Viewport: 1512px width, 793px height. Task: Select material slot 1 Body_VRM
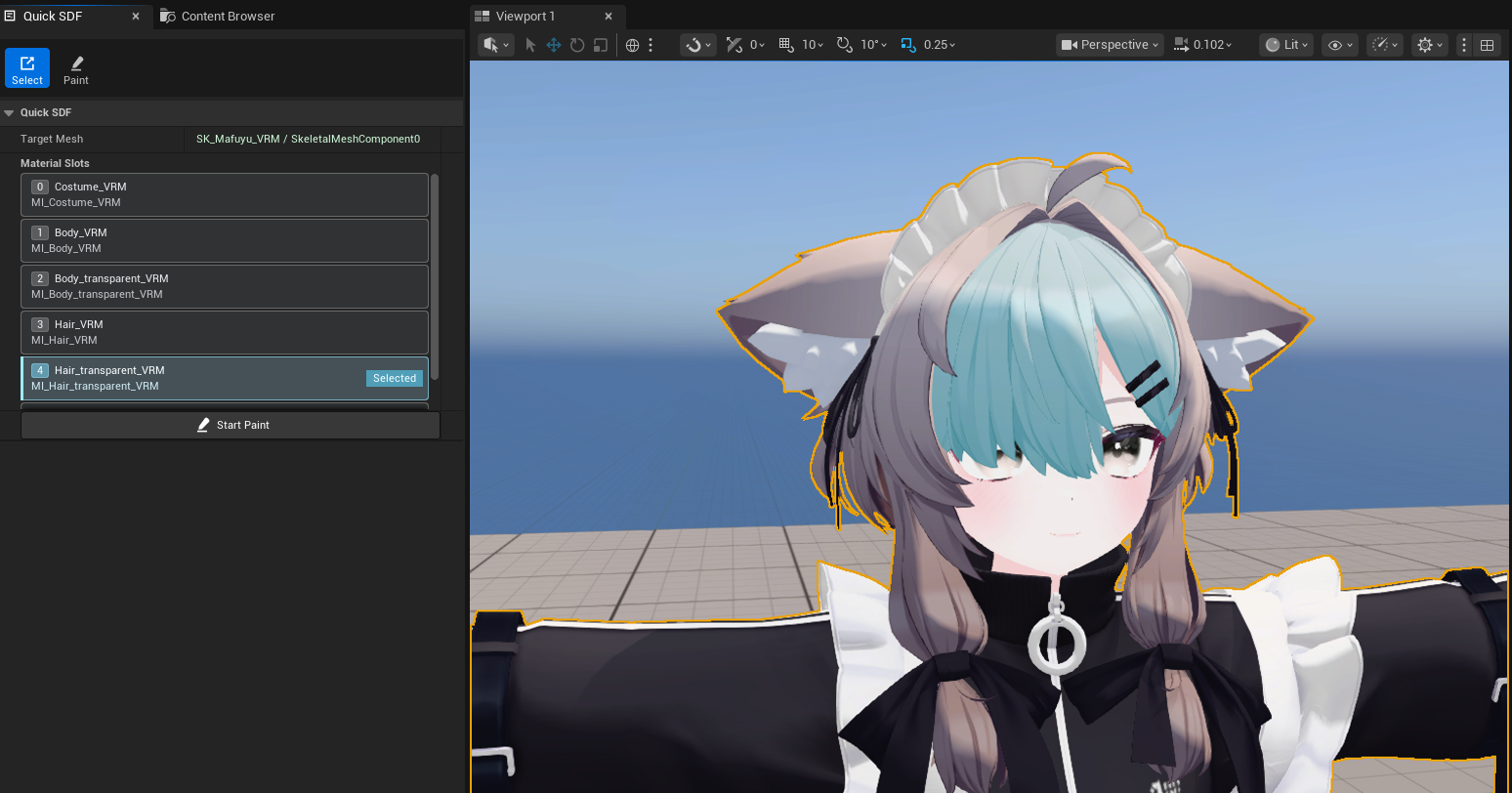click(x=225, y=240)
